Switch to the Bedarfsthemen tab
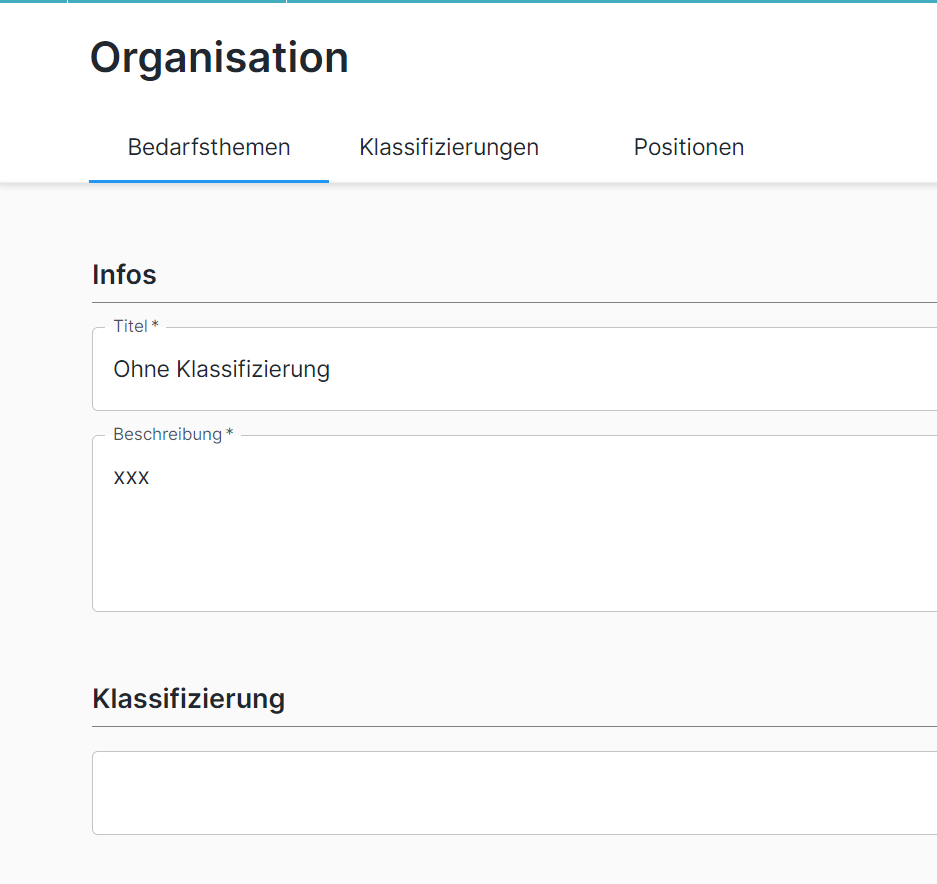 tap(209, 147)
